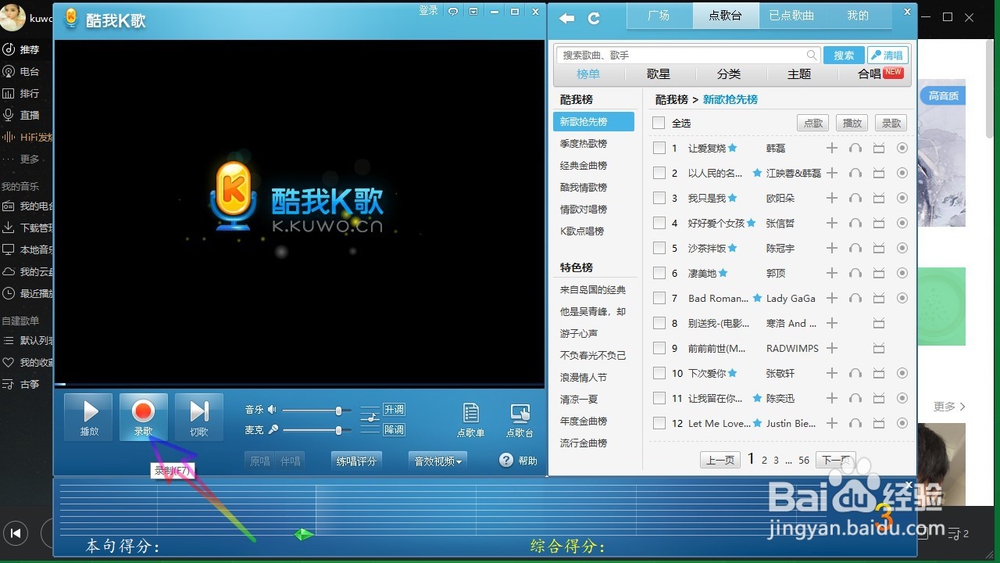1000x563 pixels.
Task: Check the box for song 下次爱你
Action: (x=659, y=373)
